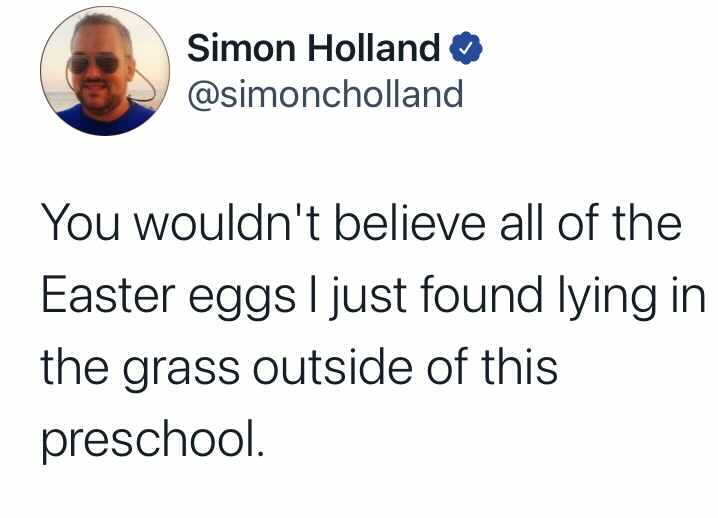Click the tweet line "the grass outside of this"
Viewport: 718px width, 518px height.
click(299, 369)
